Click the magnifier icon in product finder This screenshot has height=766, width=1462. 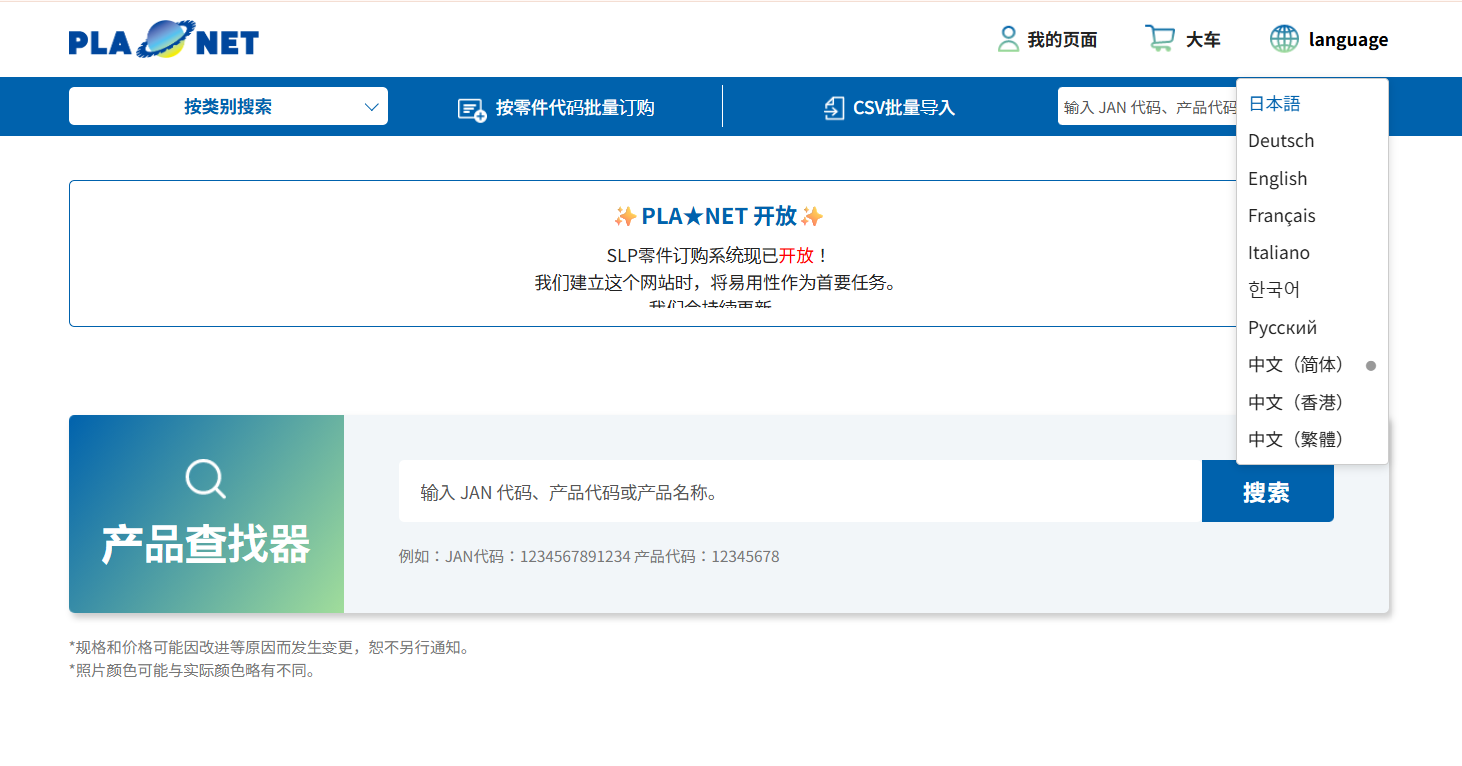pyautogui.click(x=205, y=478)
